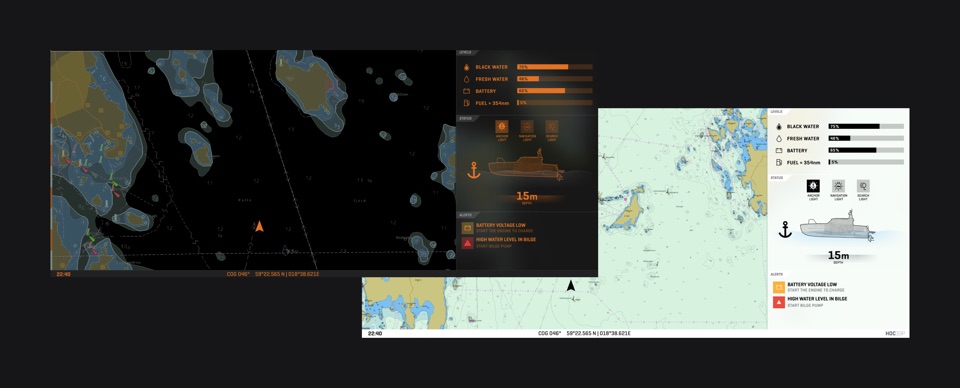The height and width of the screenshot is (388, 960).
Task: Click the 15m depth readout in dark panel
Action: pyautogui.click(x=527, y=197)
